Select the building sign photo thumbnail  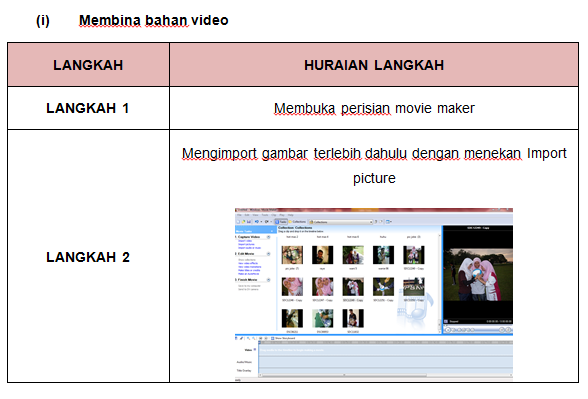click(414, 286)
